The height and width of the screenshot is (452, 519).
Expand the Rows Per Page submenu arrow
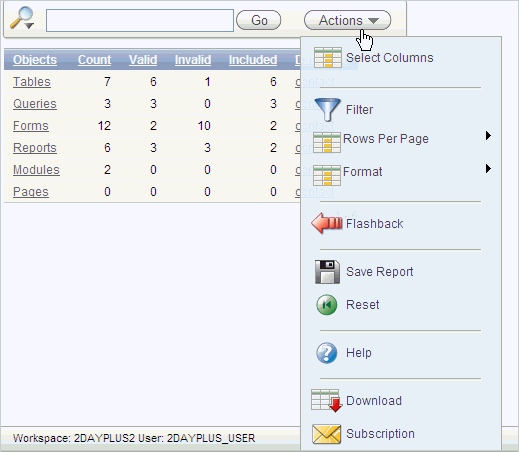click(488, 136)
